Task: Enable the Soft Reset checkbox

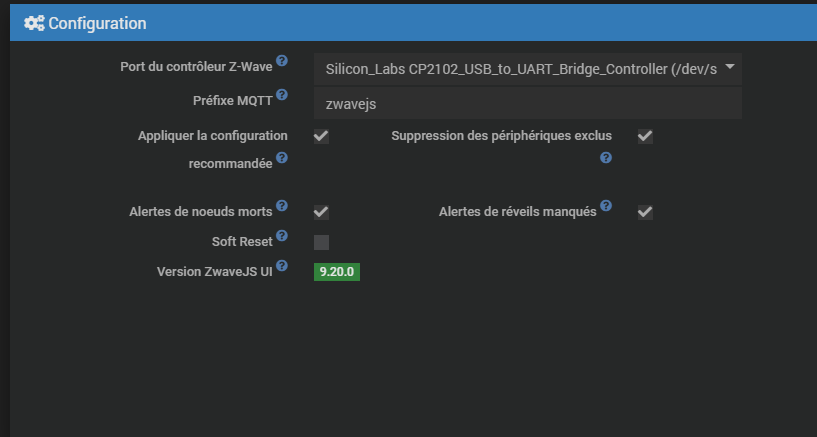Action: pyautogui.click(x=321, y=242)
